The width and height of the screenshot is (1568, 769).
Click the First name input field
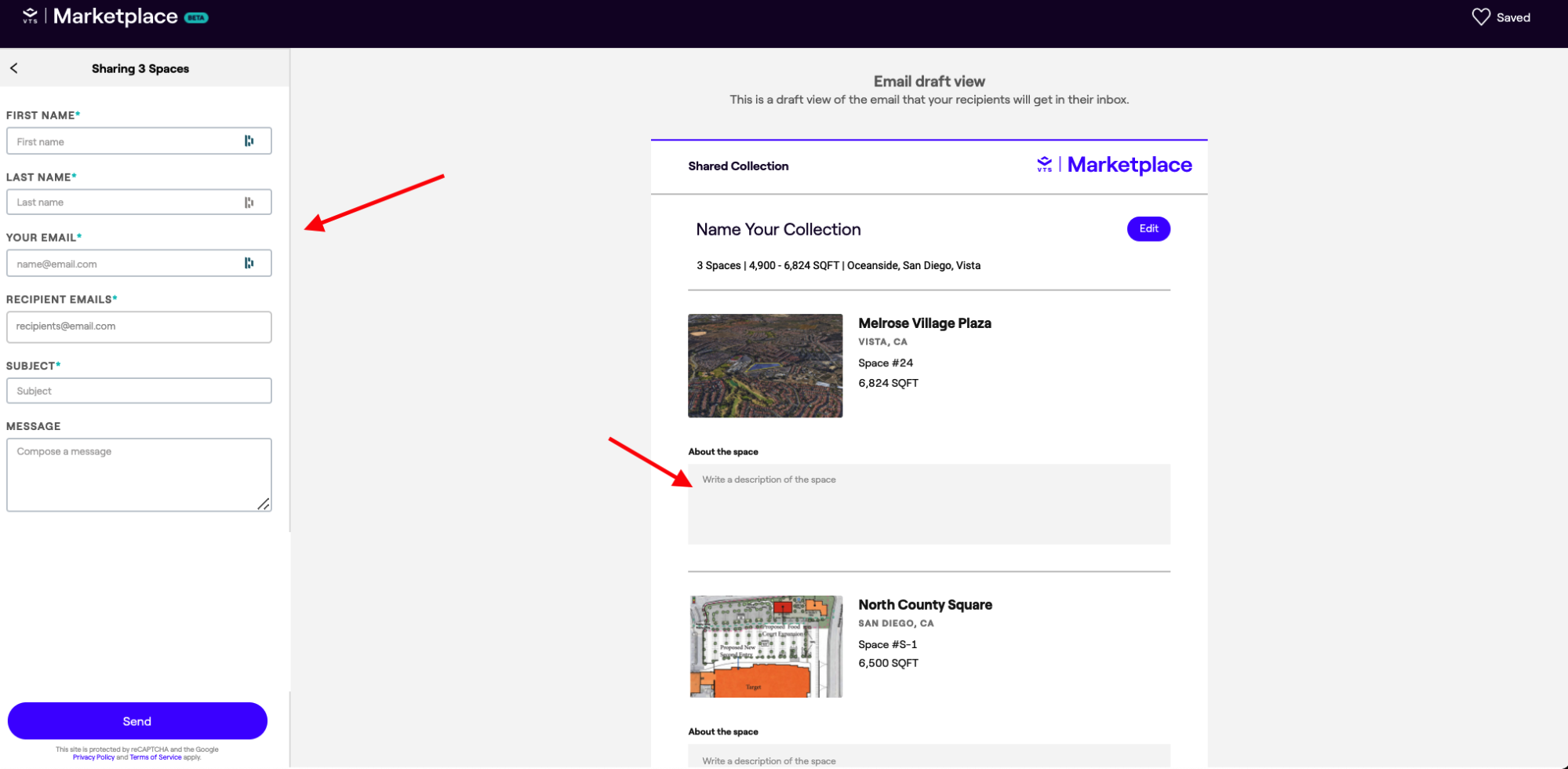click(x=139, y=141)
